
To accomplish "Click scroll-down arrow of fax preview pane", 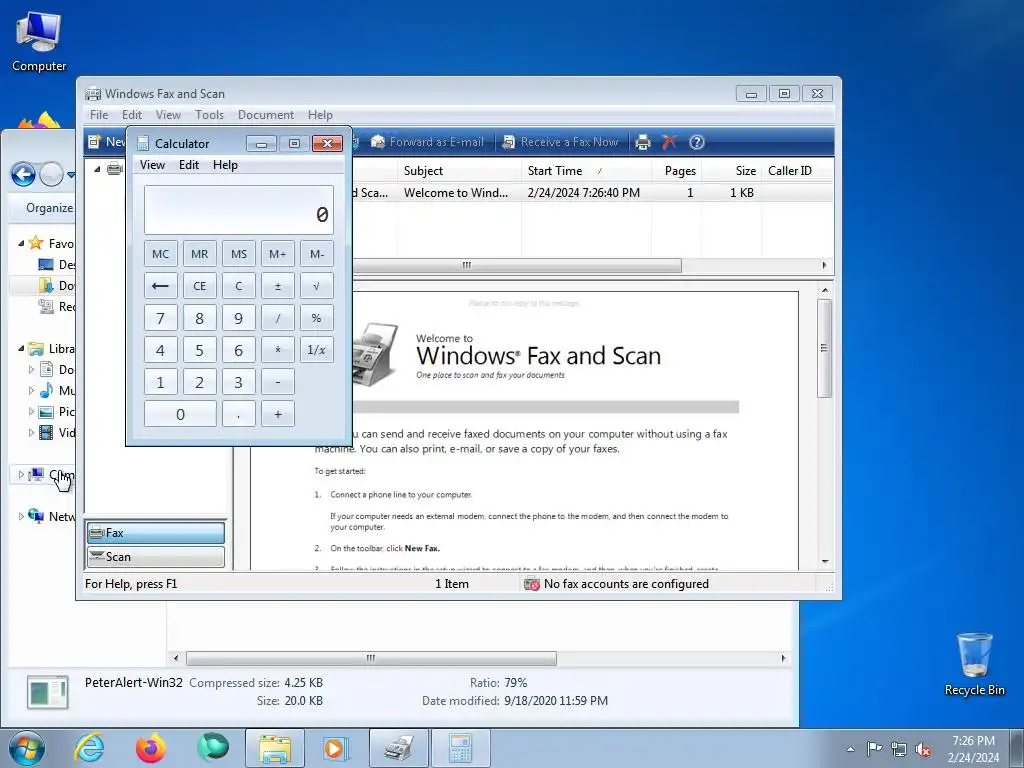I will [x=825, y=562].
